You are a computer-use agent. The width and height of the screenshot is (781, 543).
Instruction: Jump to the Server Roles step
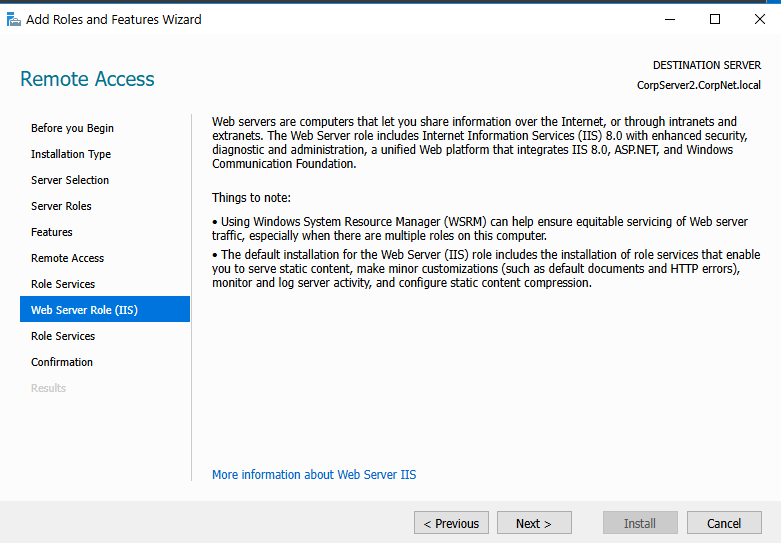tap(61, 206)
